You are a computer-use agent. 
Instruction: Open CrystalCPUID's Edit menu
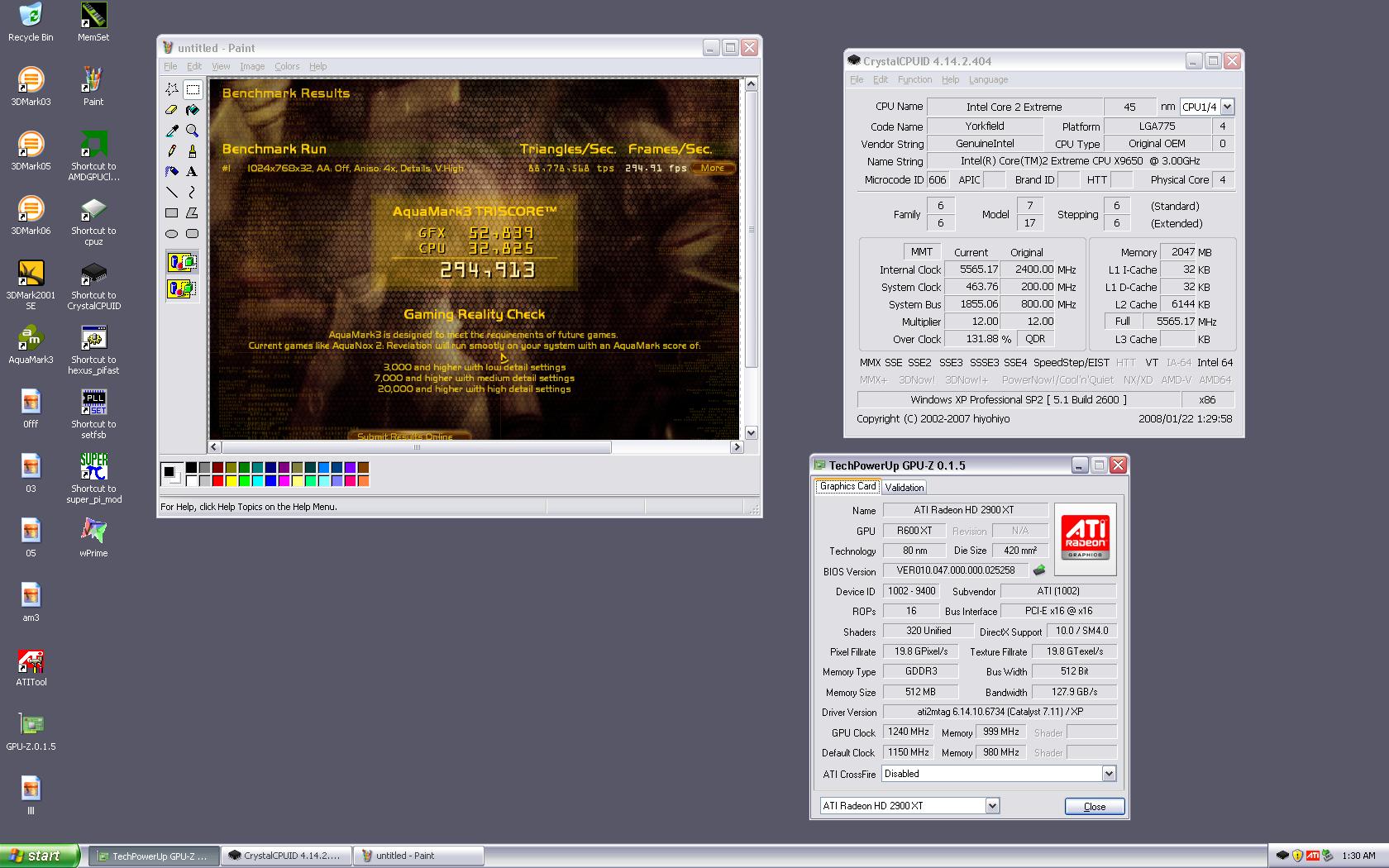881,79
